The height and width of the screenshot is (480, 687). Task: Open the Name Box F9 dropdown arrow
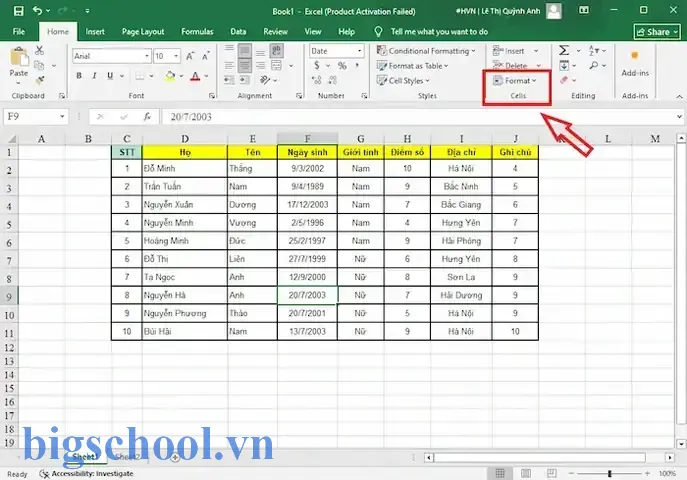tap(62, 116)
